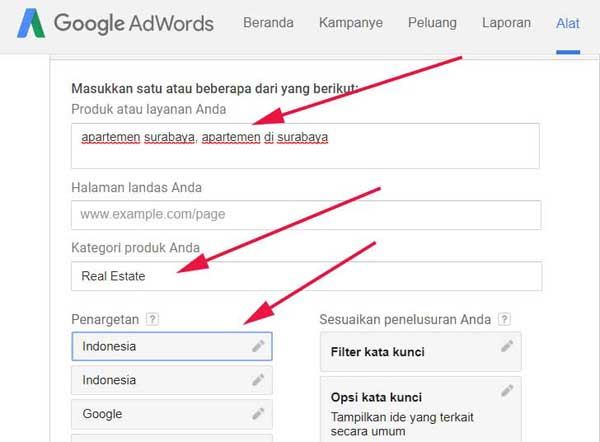Viewport: 600px width, 442px height.
Task: Go to the Laporan tab
Action: pyautogui.click(x=506, y=23)
